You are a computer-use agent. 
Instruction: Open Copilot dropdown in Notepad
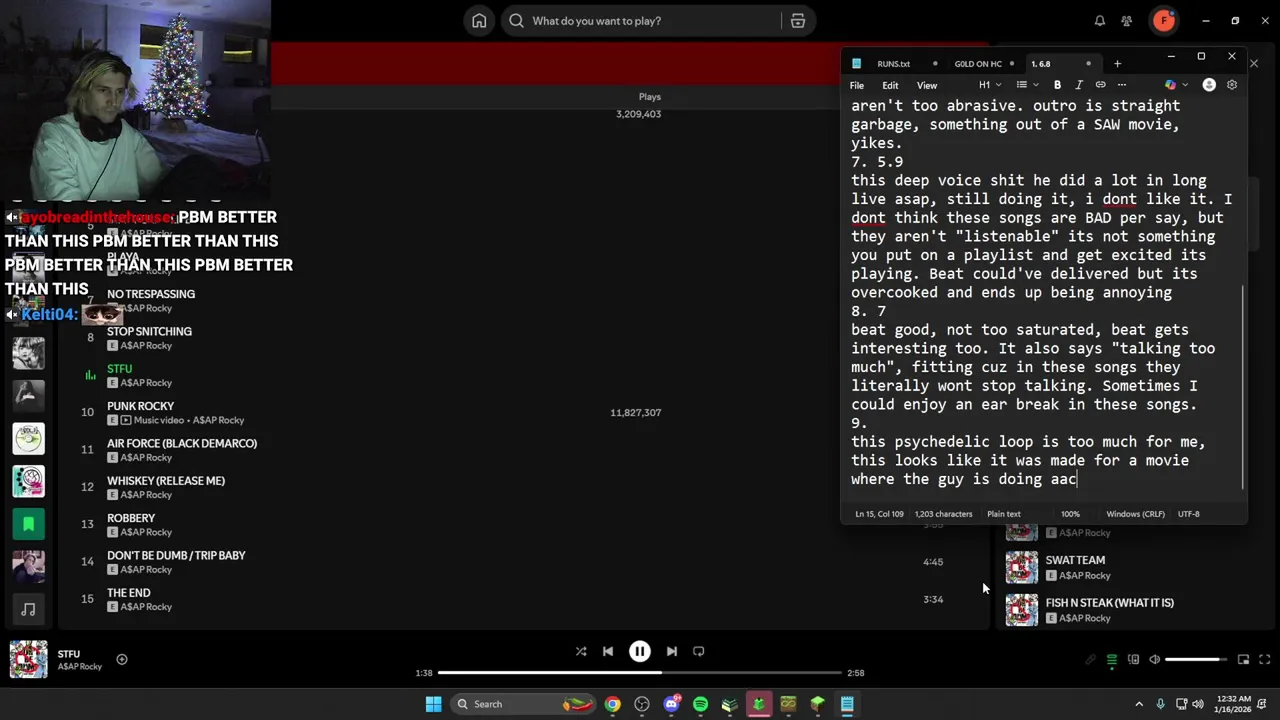[x=1176, y=85]
